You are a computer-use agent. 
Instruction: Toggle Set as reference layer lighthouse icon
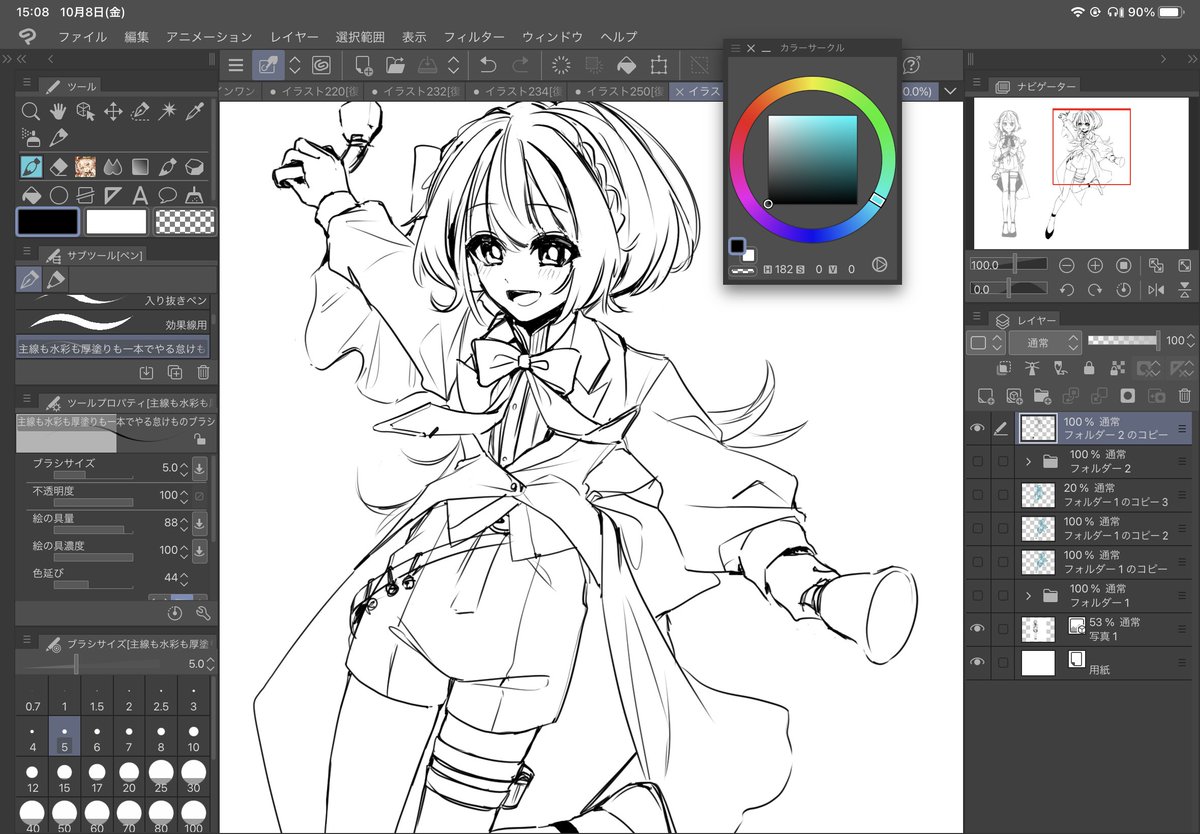1031,369
